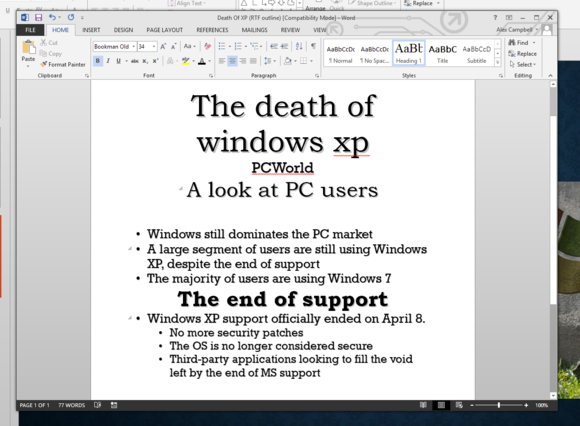Click the 77 WORDS count in status bar
Viewport: 580px width, 426px height.
pyautogui.click(x=71, y=405)
